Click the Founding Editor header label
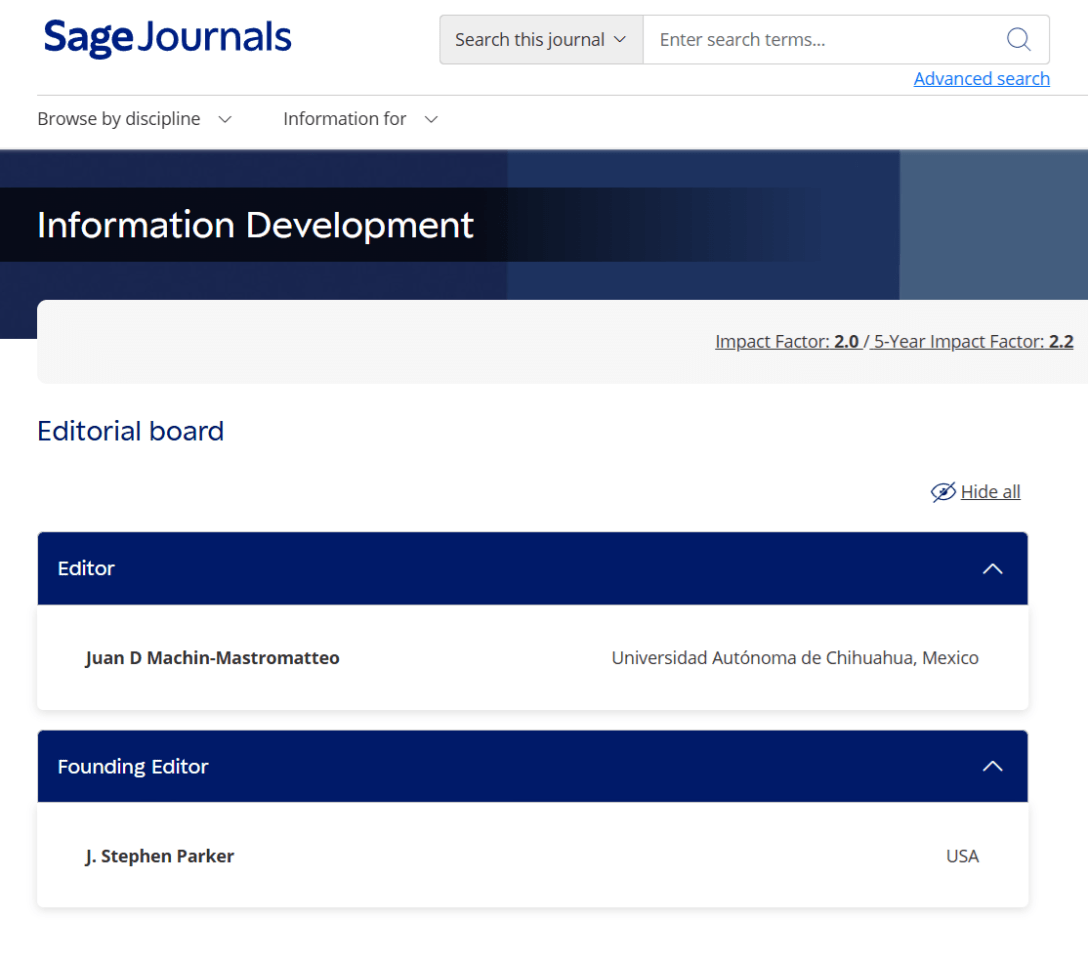 click(x=133, y=767)
